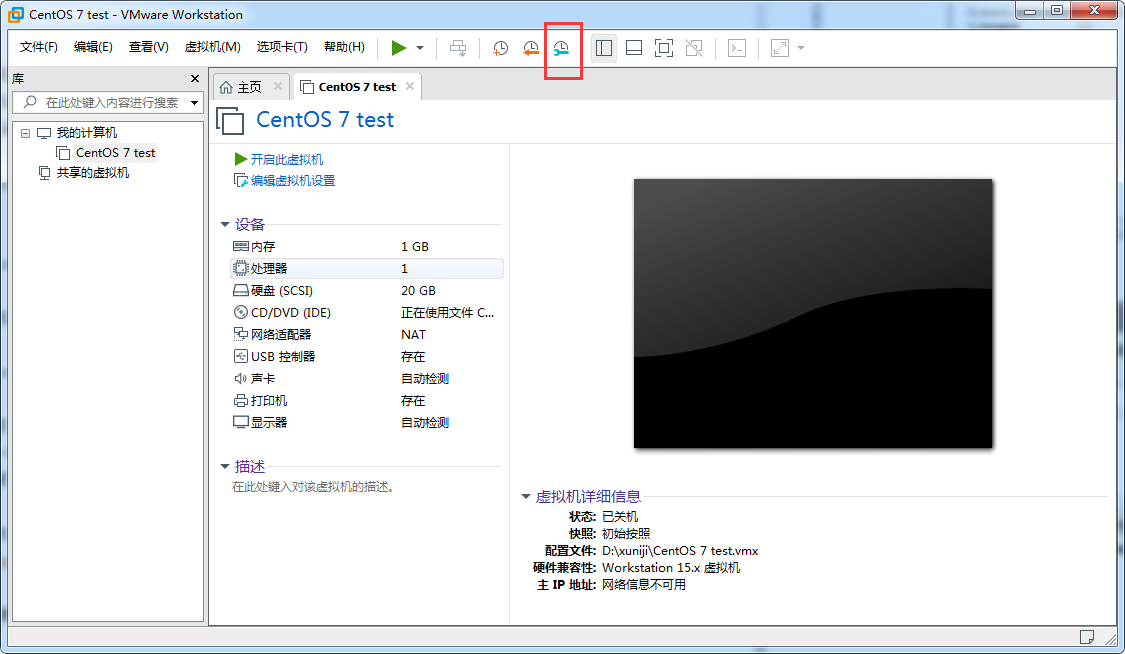The width and height of the screenshot is (1125, 654).
Task: Collapse the 设备 section
Action: (x=225, y=224)
